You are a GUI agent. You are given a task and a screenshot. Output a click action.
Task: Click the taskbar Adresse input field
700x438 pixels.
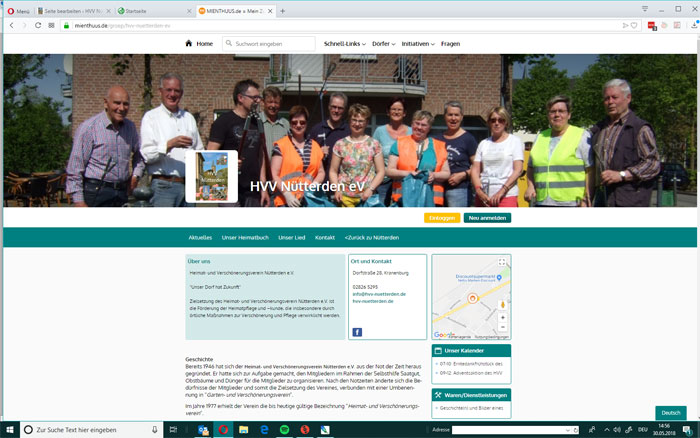tap(508, 430)
